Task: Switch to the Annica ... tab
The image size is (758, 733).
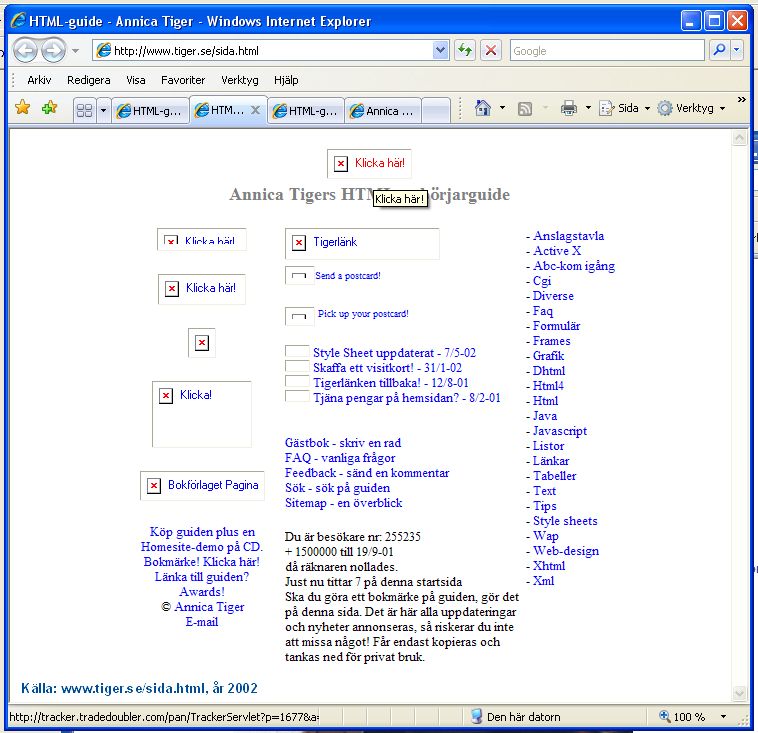Action: click(383, 111)
